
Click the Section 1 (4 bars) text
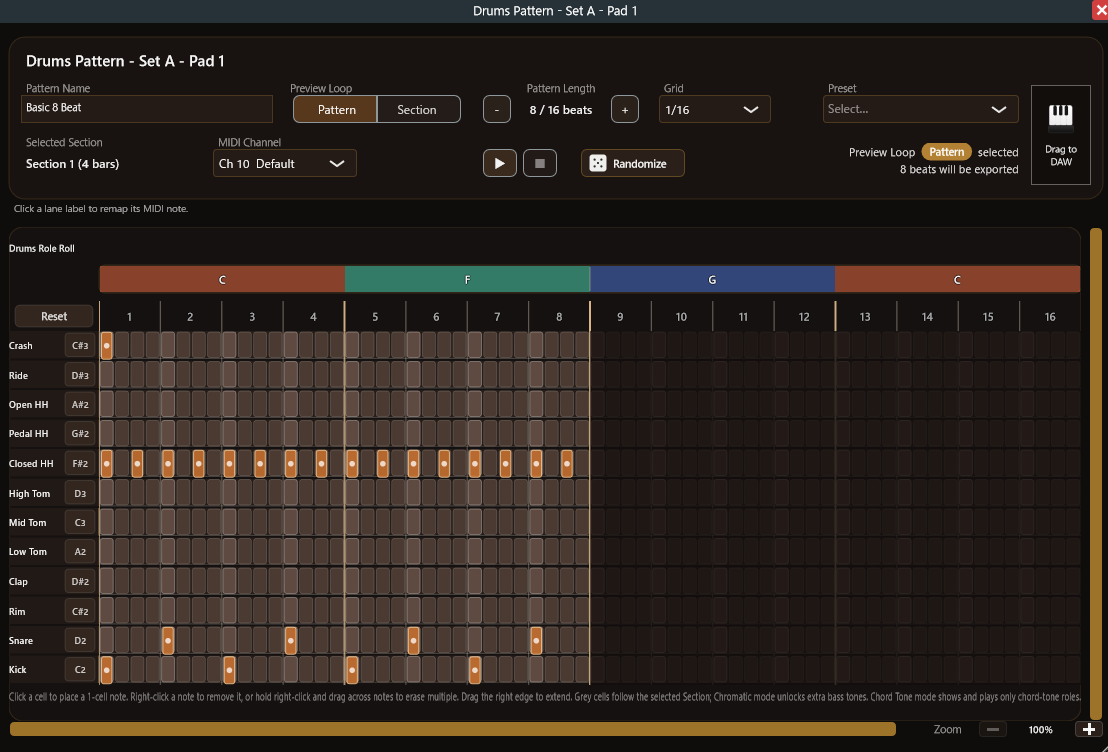tap(72, 164)
